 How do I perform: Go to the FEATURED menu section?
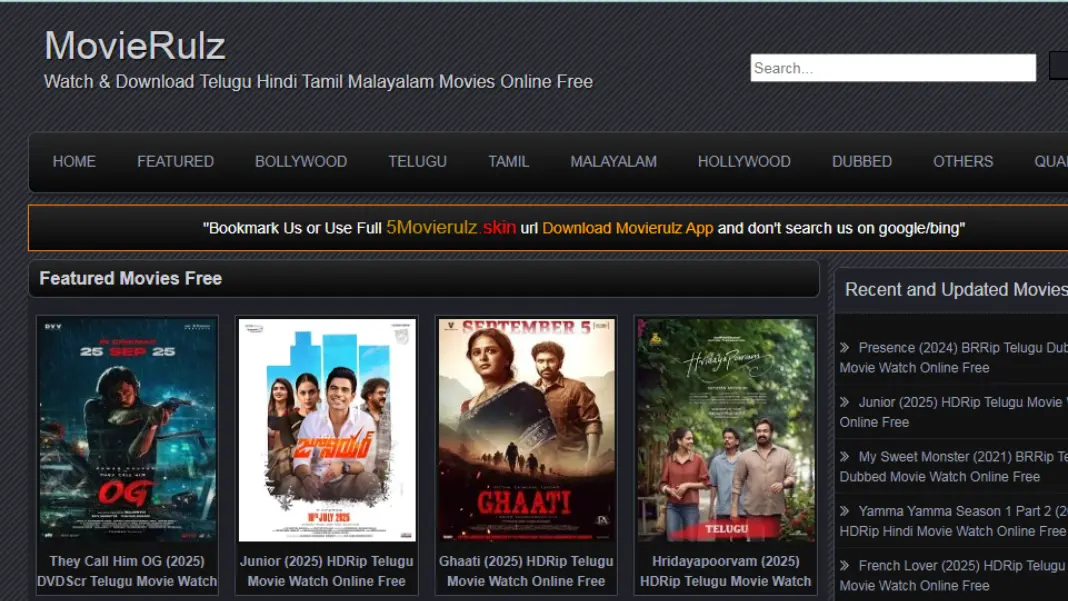(175, 161)
